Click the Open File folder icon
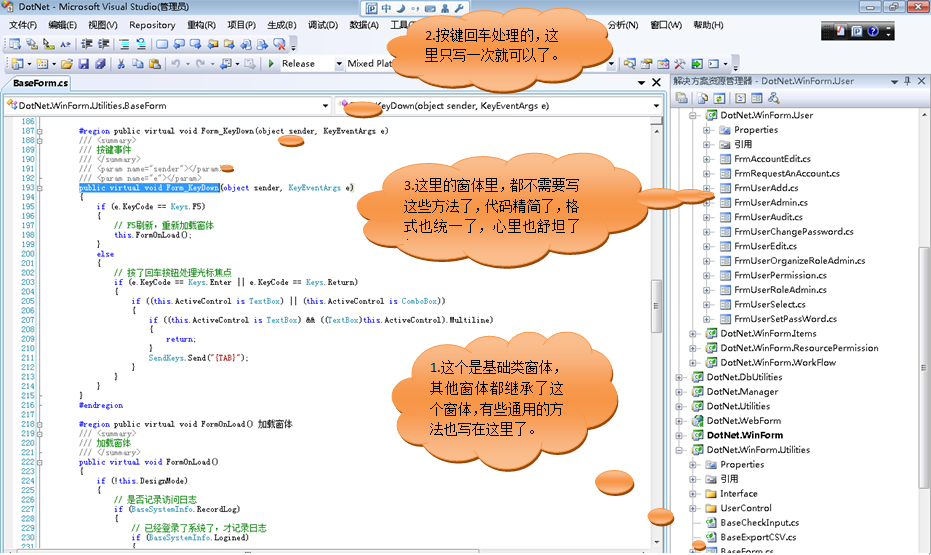This screenshot has width=931, height=555. coord(66,64)
